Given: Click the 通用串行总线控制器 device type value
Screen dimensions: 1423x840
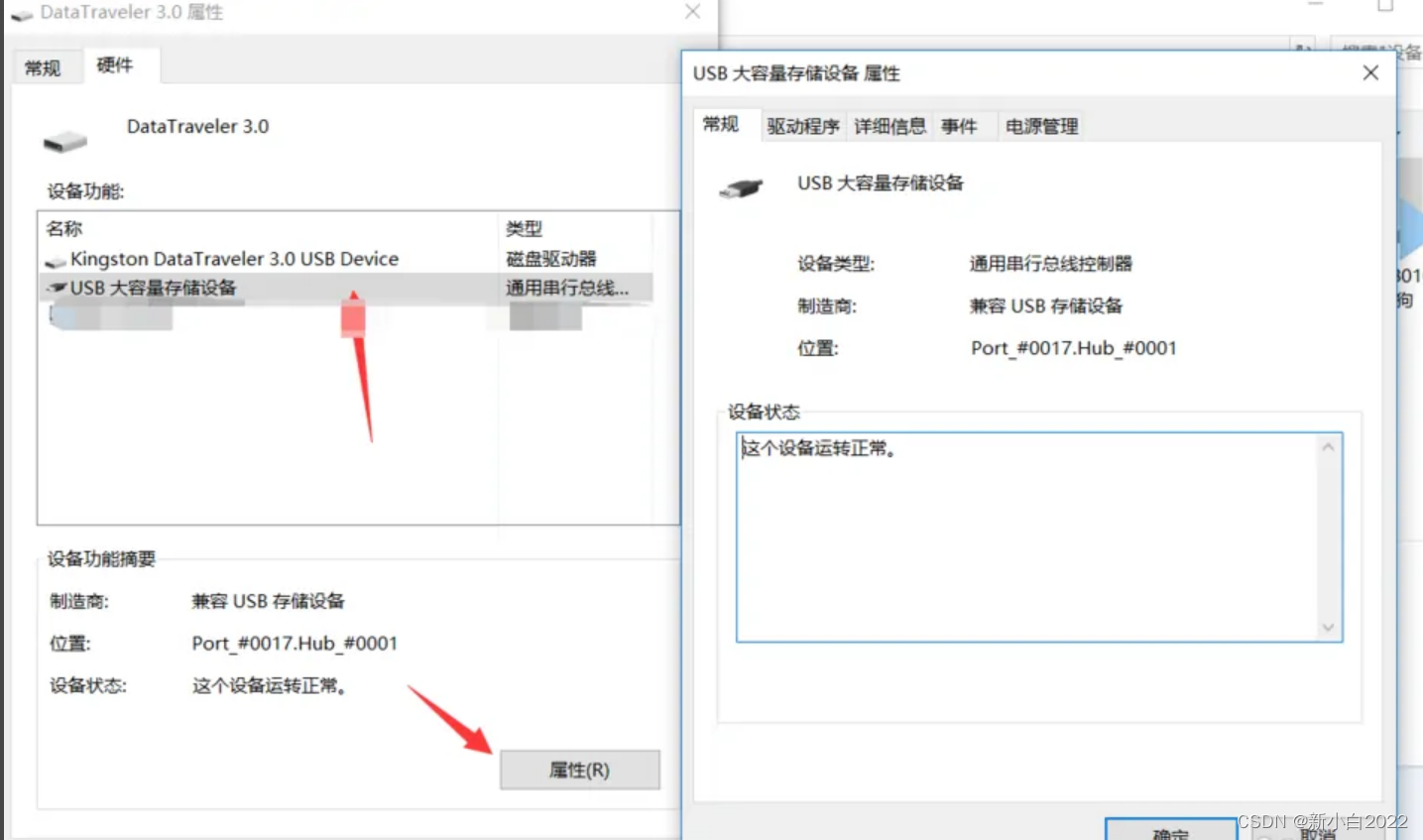Looking at the screenshot, I should 1051,264.
